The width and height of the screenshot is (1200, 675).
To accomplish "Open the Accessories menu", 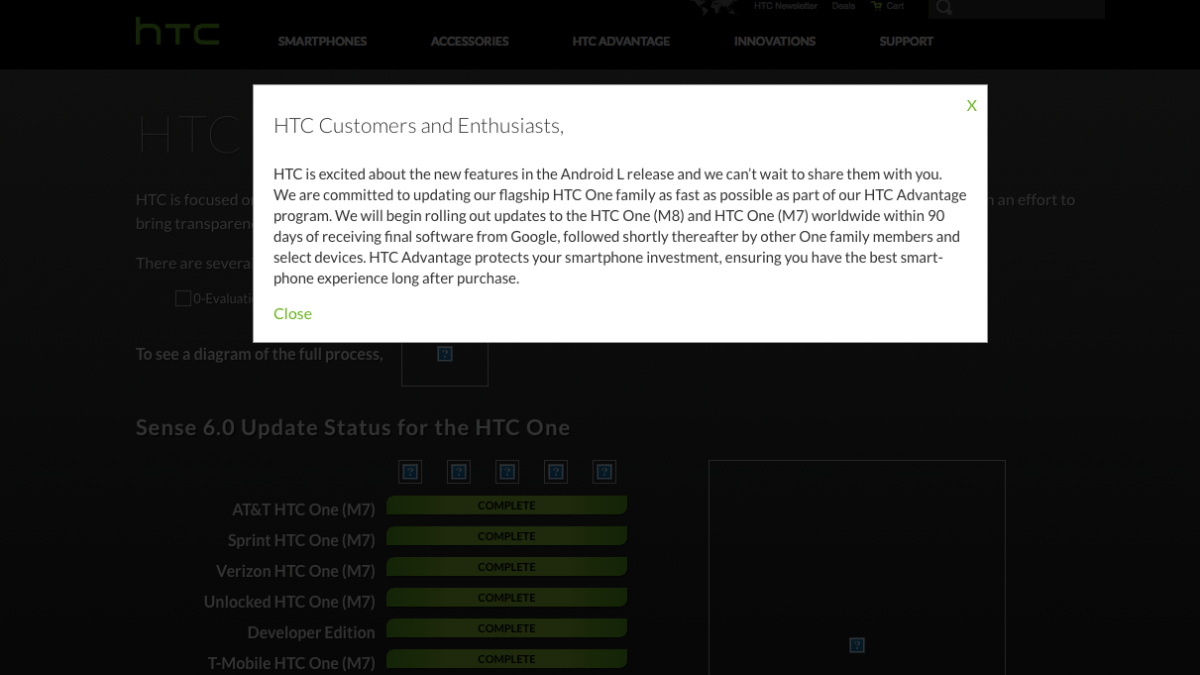I will click(469, 41).
